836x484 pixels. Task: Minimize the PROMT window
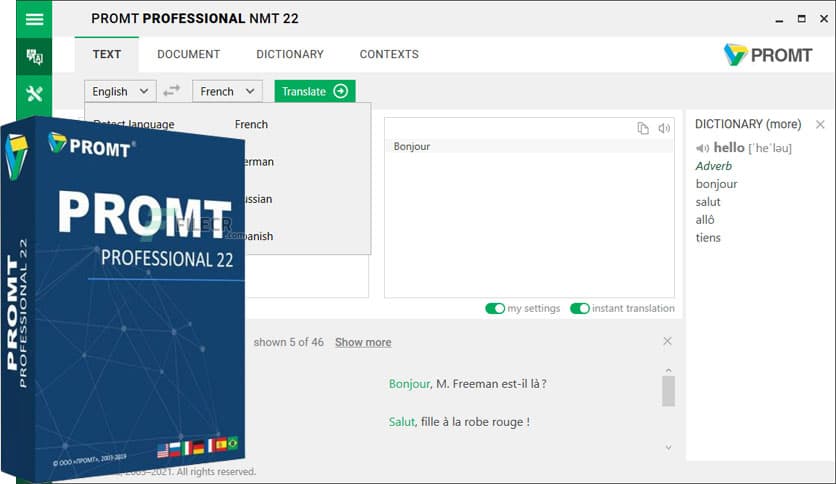779,19
